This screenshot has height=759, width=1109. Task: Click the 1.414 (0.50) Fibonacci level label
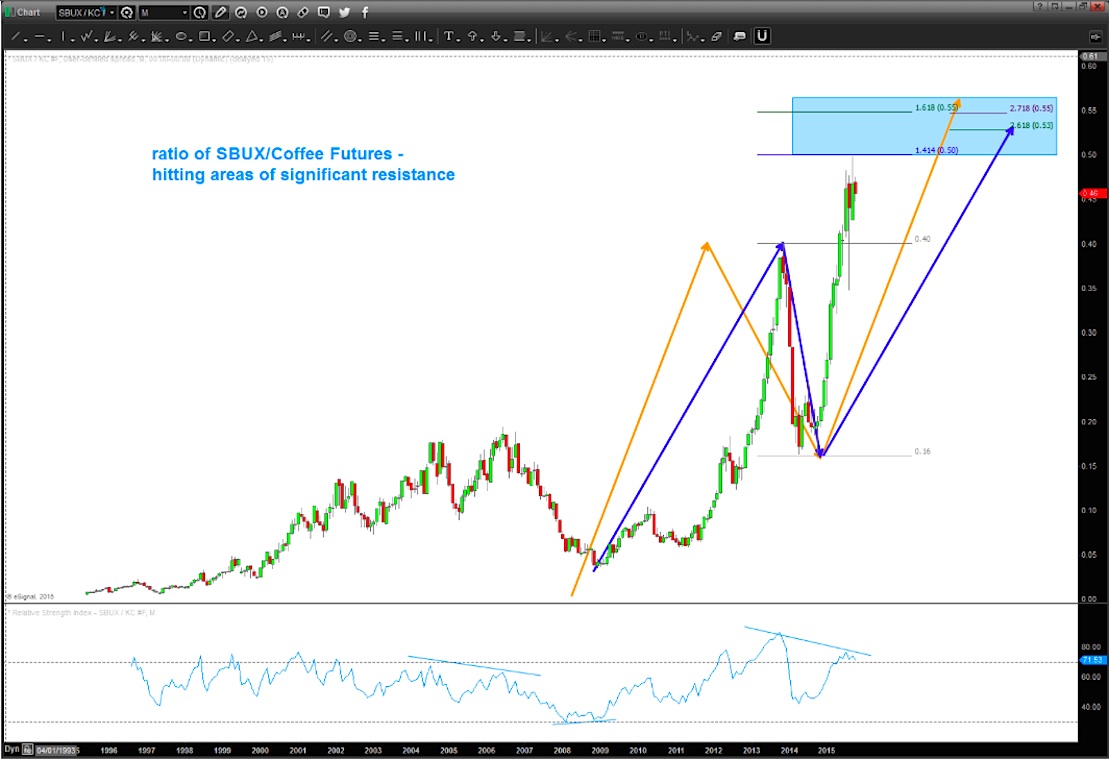click(x=936, y=151)
